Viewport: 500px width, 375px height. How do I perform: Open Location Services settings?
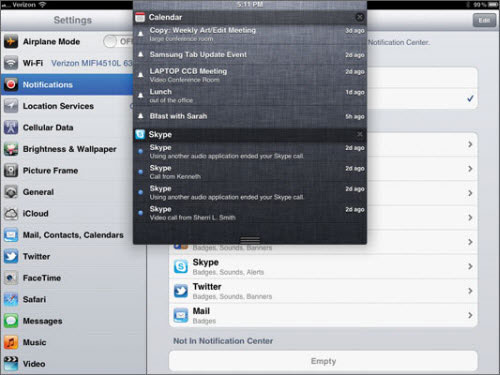pyautogui.click(x=67, y=106)
